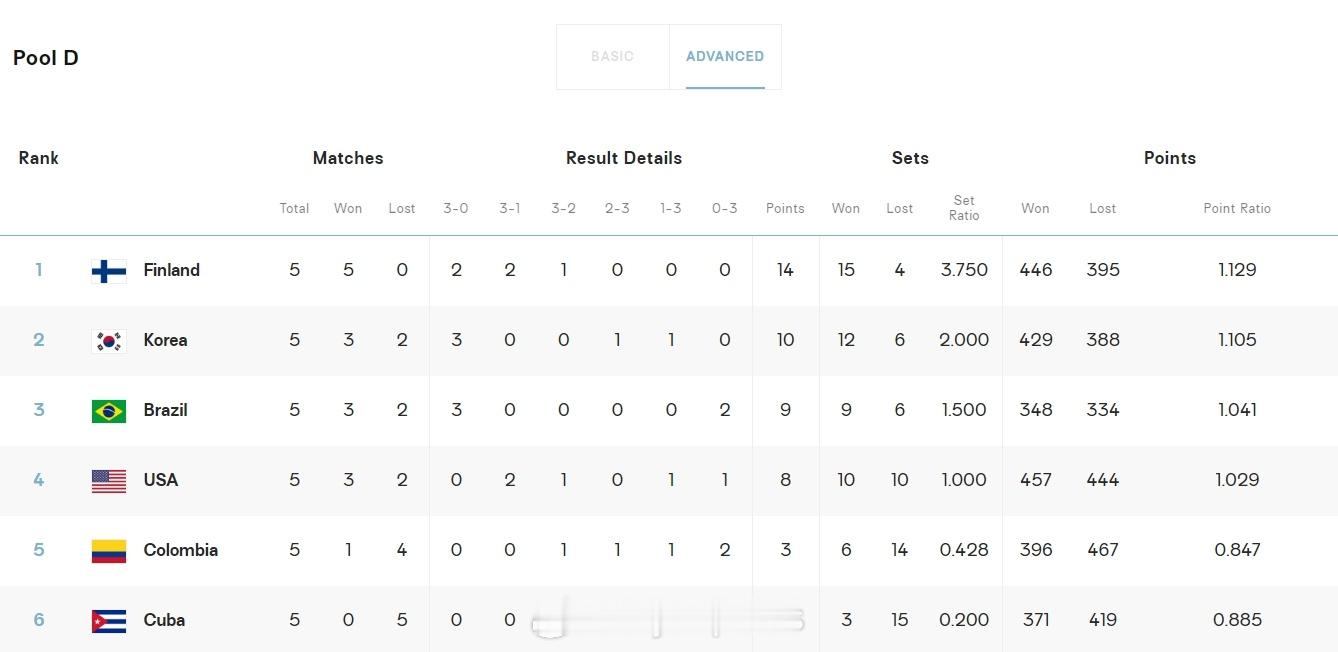Click the USA flag icon

[109, 481]
